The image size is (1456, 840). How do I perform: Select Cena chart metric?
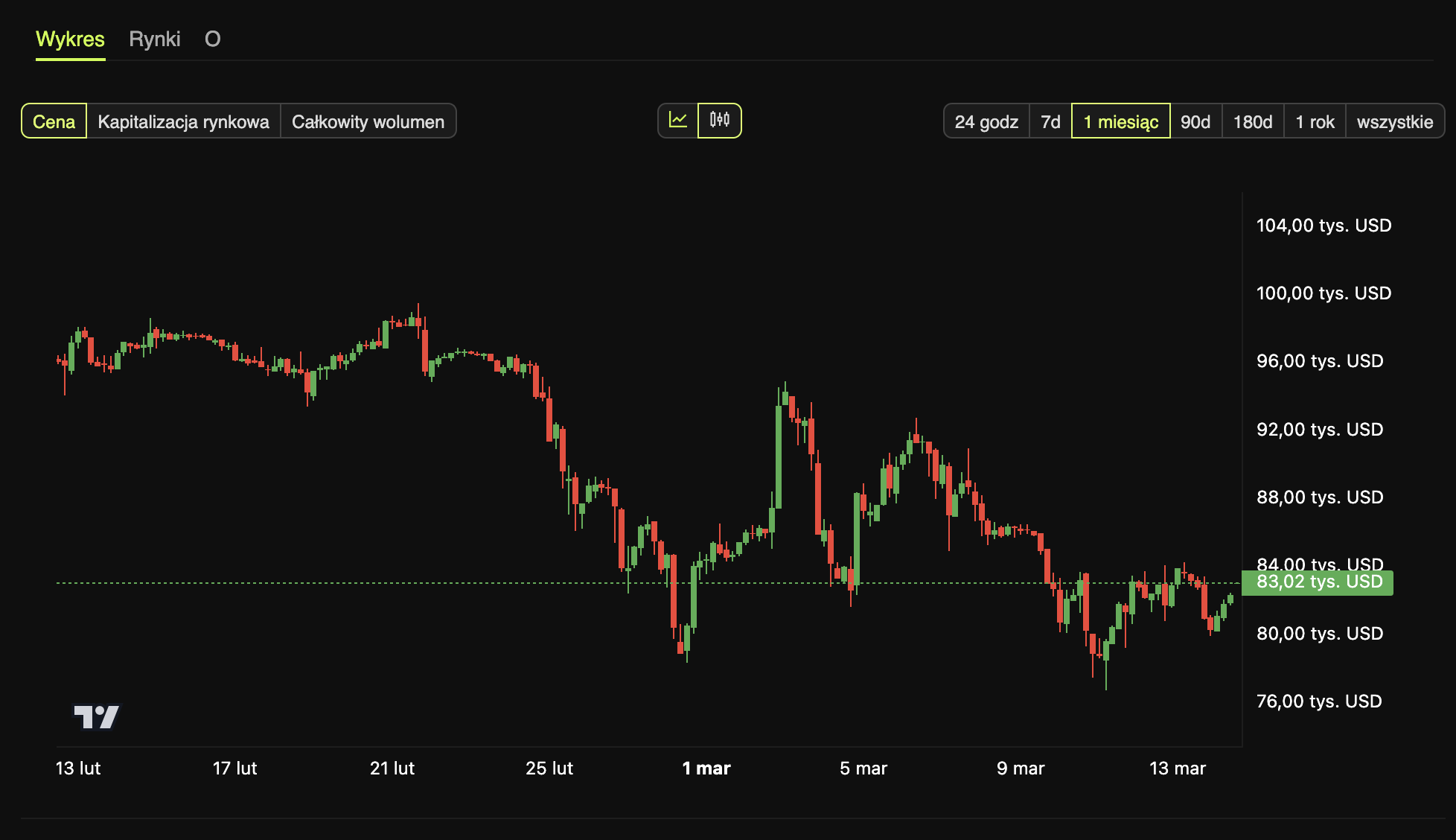point(54,121)
